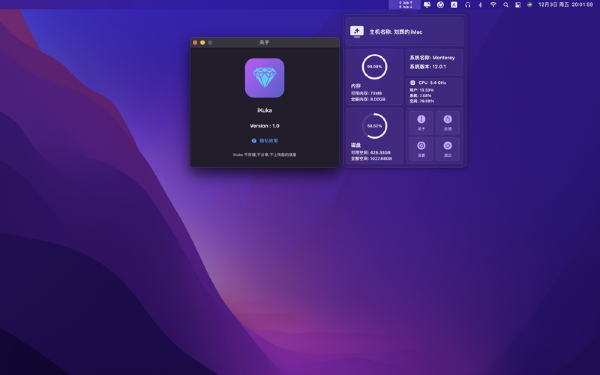
Task: Click the Version 1.0 text in About window
Action: coord(264,126)
